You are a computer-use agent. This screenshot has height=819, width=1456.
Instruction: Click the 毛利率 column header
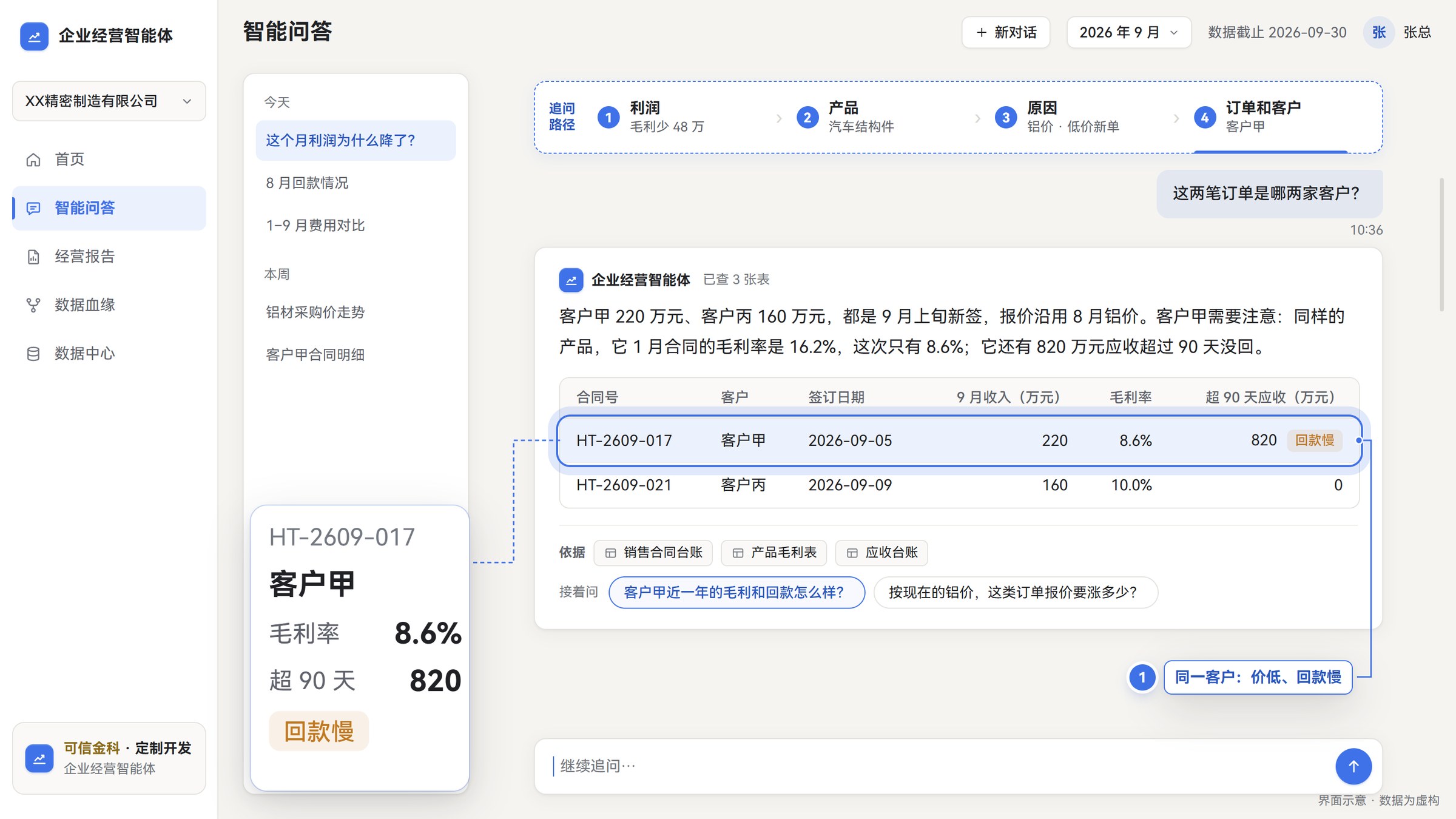(1130, 397)
